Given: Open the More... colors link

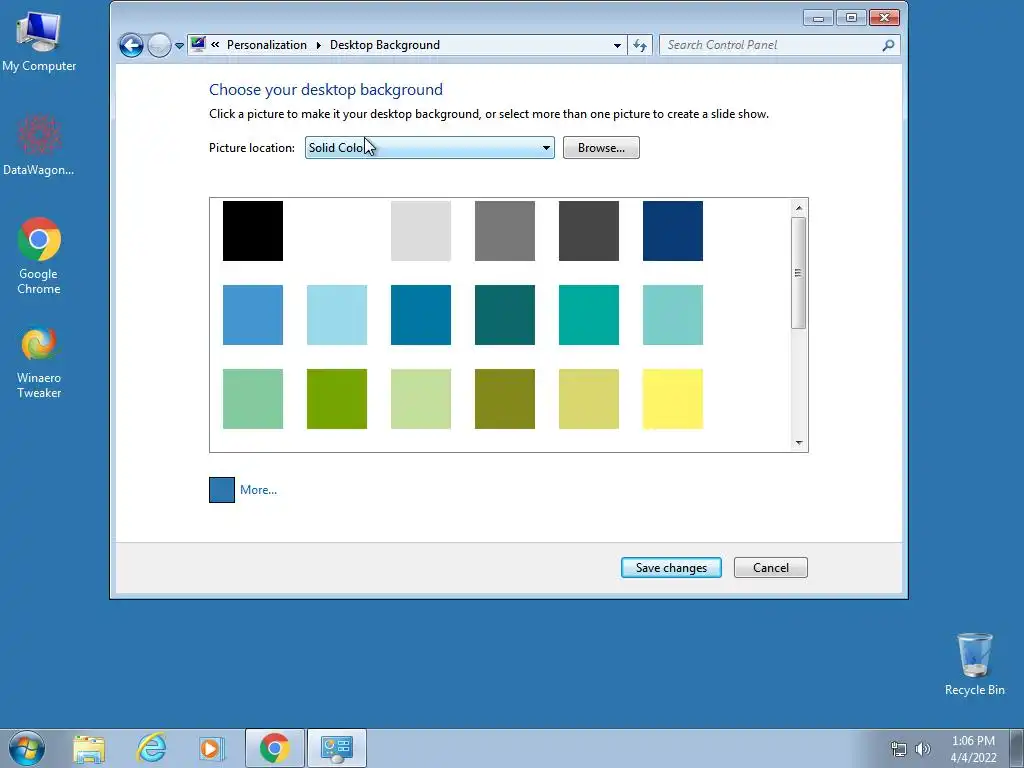Looking at the screenshot, I should coord(258,490).
